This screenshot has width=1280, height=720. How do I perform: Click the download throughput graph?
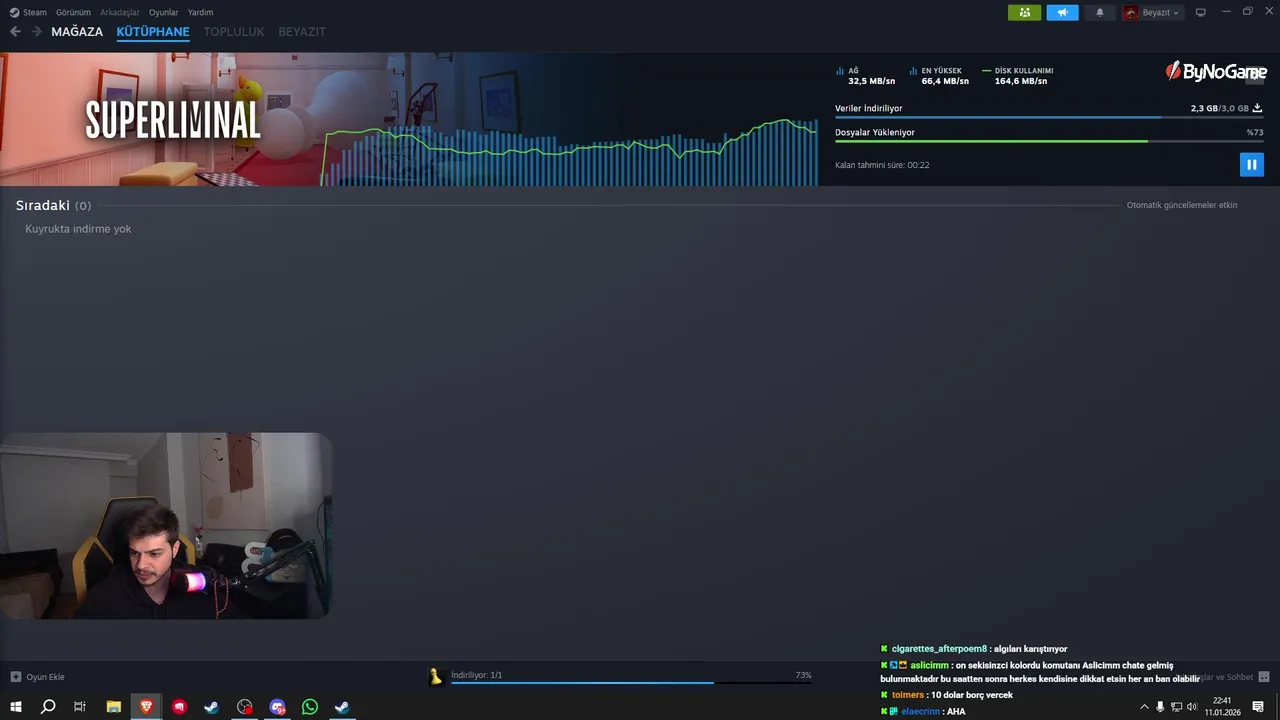coord(570,153)
